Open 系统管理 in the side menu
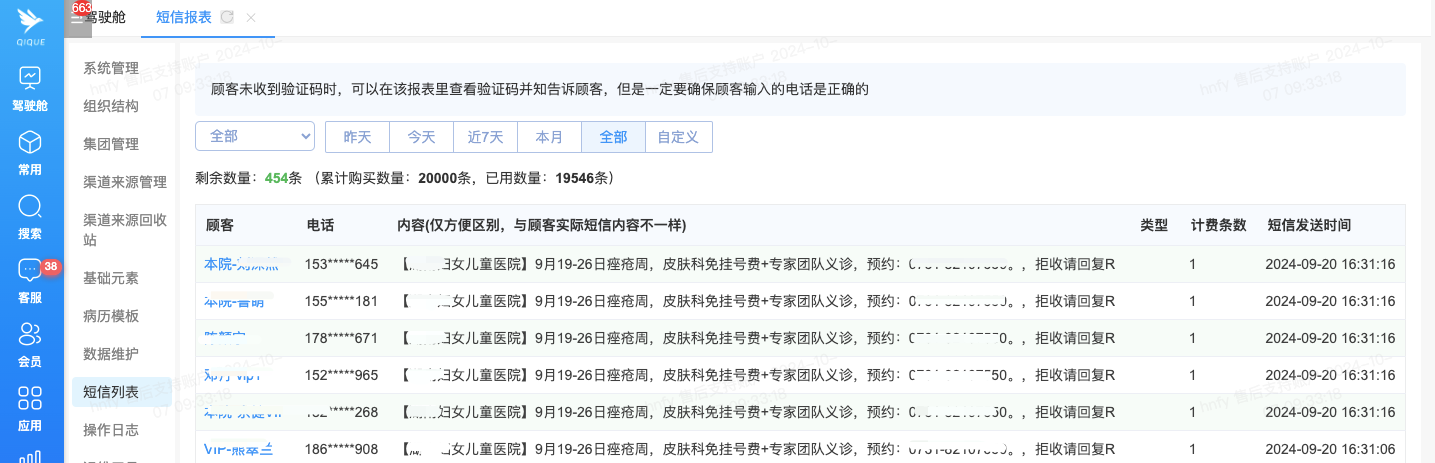The image size is (1435, 463). [x=111, y=68]
